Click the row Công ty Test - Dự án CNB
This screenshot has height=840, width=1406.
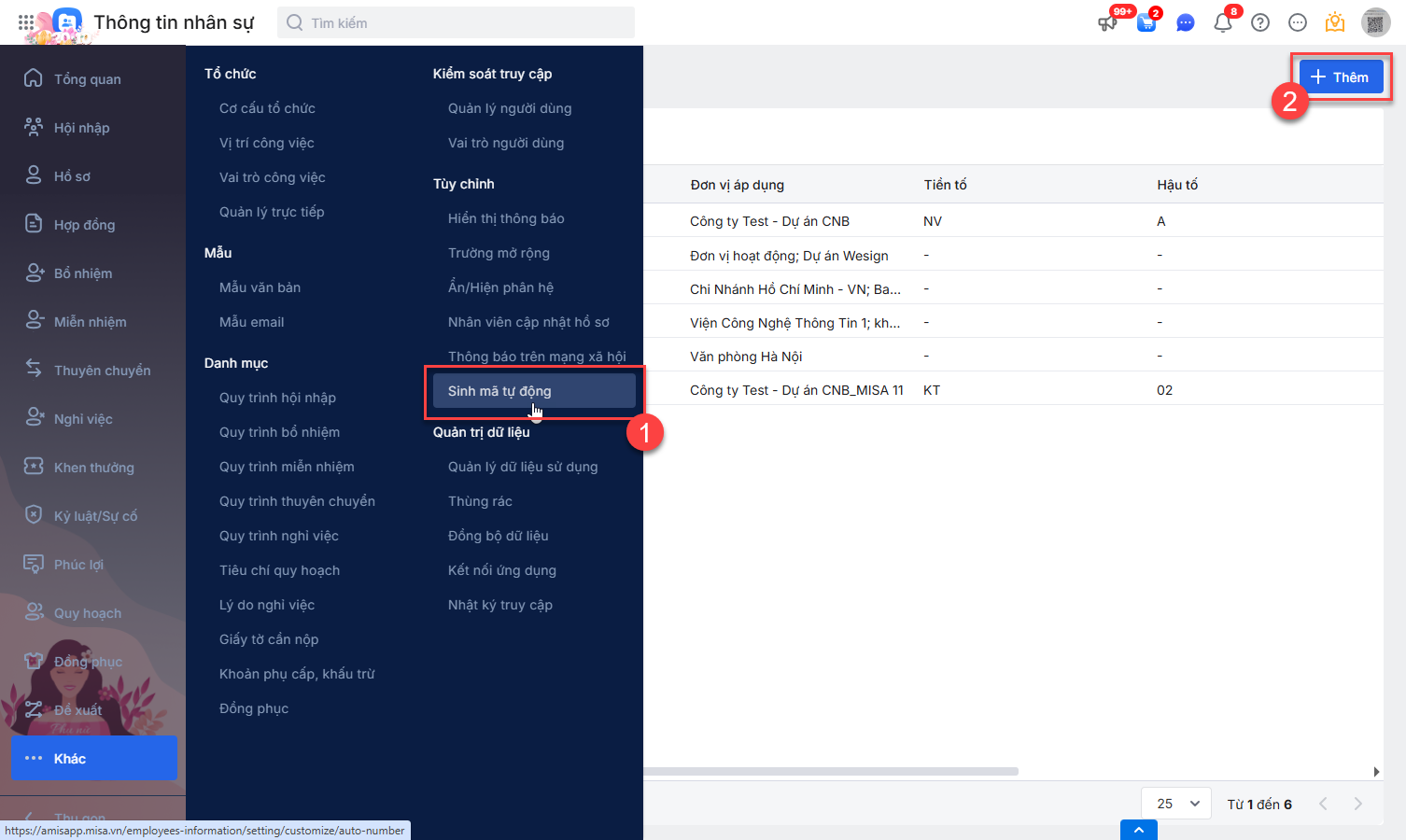(x=1013, y=221)
